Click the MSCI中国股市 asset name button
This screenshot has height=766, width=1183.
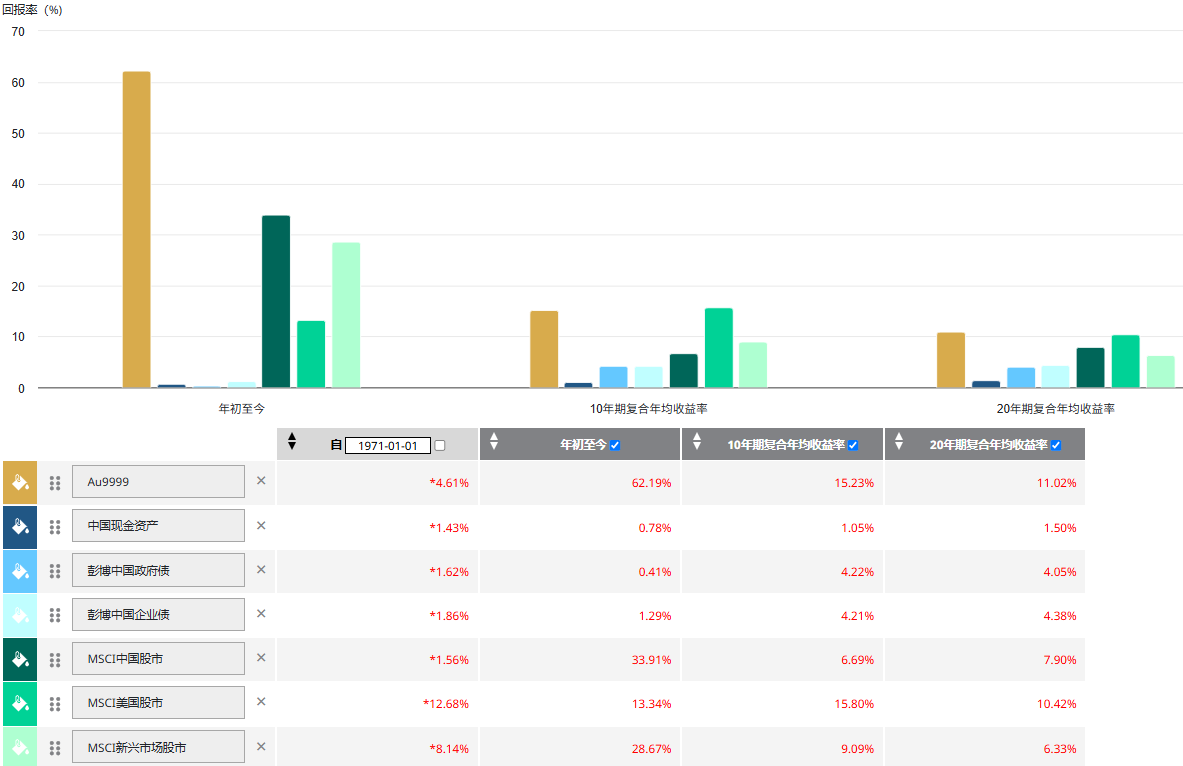click(158, 658)
